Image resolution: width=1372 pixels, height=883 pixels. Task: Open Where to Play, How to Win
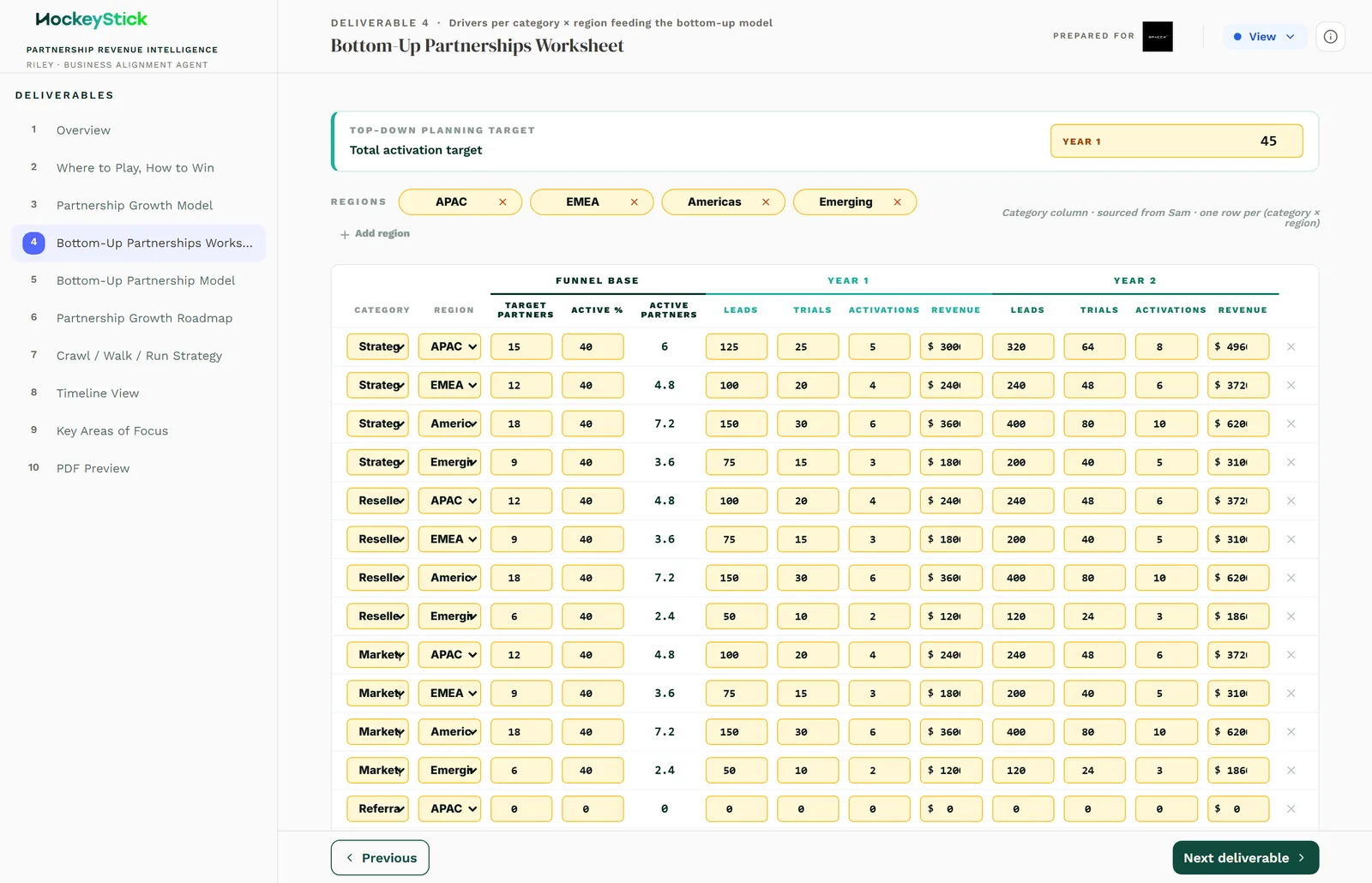pyautogui.click(x=139, y=168)
